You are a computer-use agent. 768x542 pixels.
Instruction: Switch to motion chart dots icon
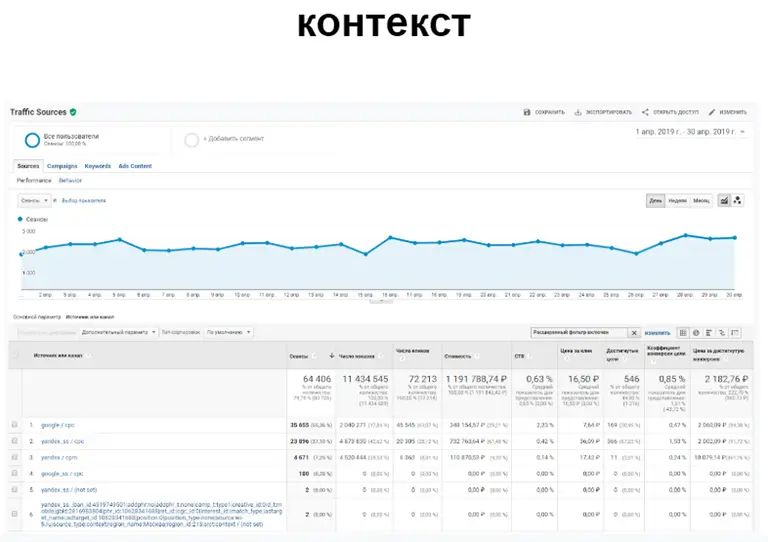(x=738, y=200)
